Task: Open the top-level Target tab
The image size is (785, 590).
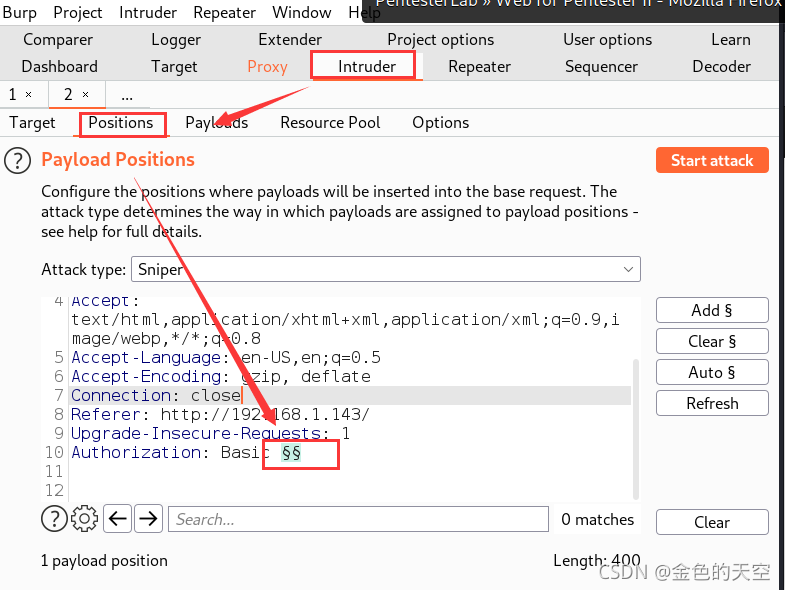Action: (174, 67)
